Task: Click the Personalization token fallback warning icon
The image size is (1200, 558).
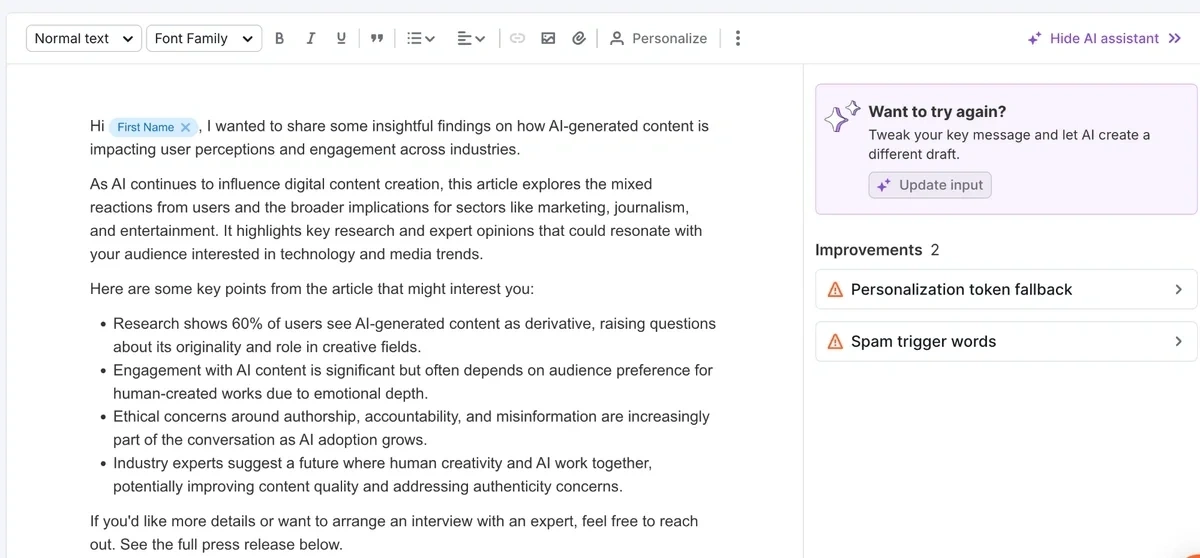Action: point(835,289)
